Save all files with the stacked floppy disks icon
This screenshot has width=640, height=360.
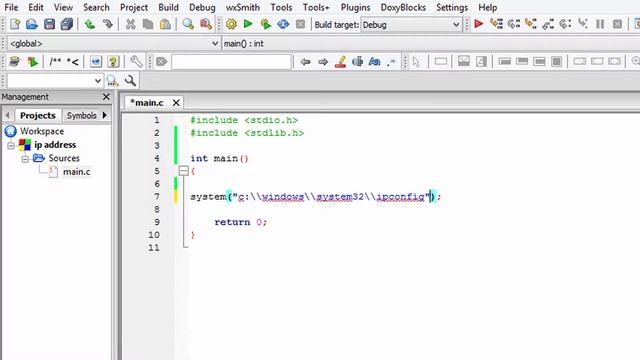[x=67, y=24]
